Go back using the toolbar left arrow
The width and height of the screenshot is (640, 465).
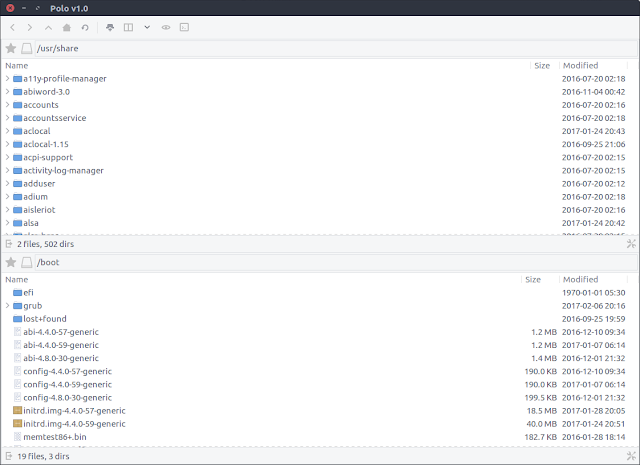tap(13, 27)
